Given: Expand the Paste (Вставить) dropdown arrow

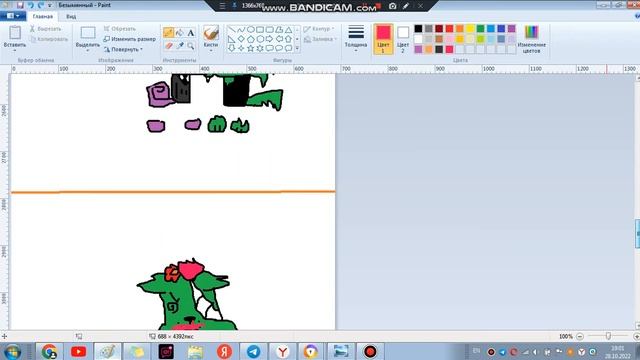Looking at the screenshot, I should [15, 51].
